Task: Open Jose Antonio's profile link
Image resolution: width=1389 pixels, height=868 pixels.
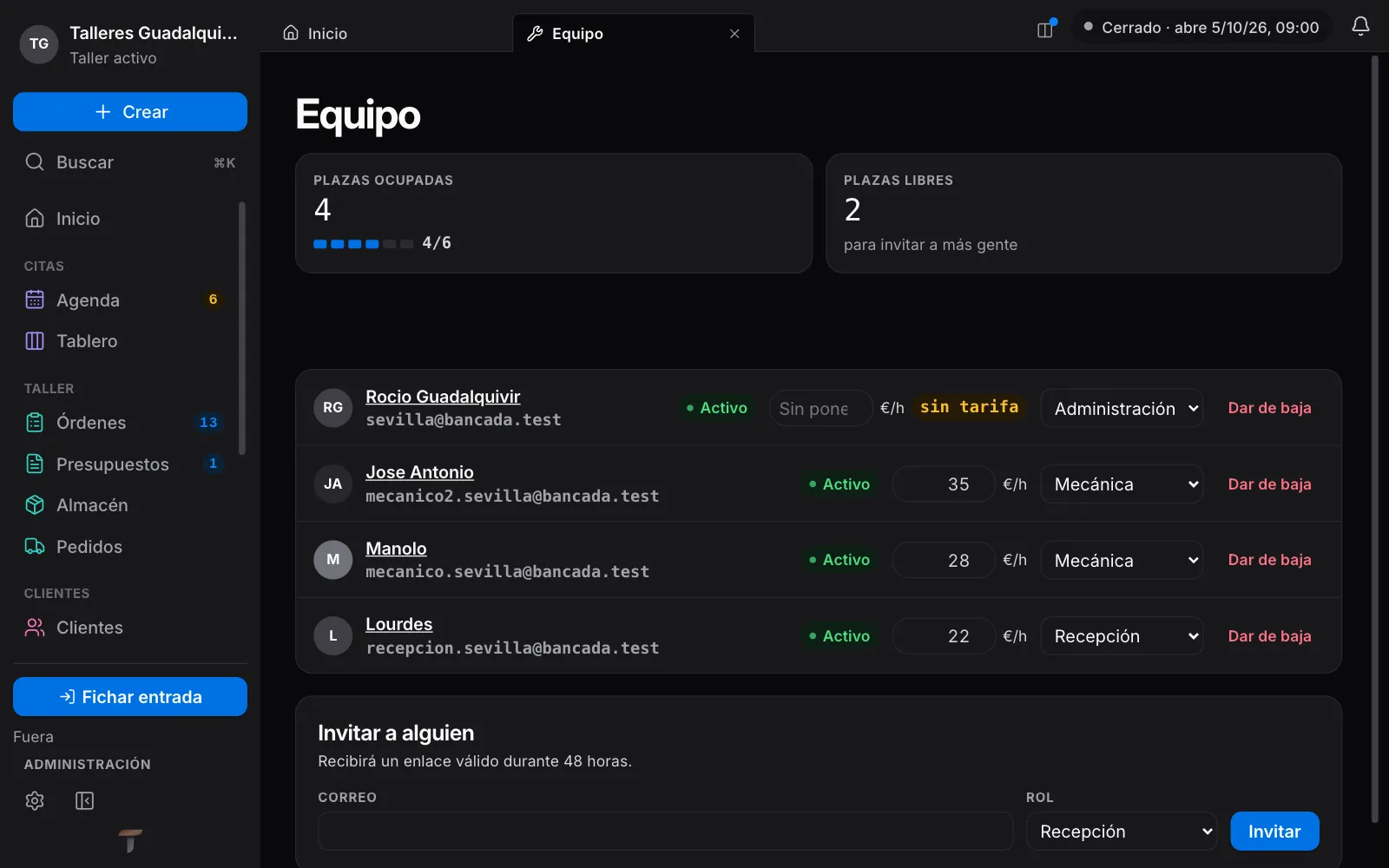Action: point(419,472)
